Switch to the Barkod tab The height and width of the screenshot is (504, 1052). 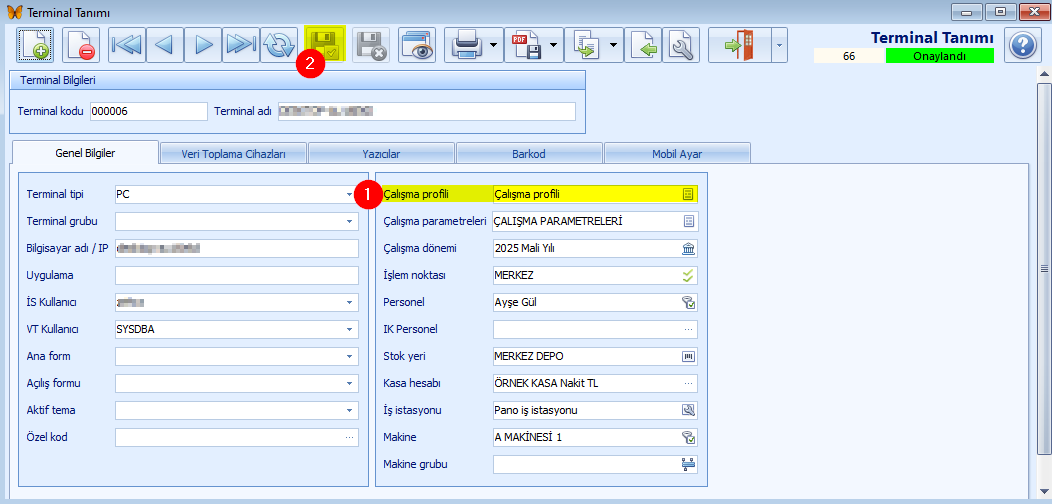529,153
